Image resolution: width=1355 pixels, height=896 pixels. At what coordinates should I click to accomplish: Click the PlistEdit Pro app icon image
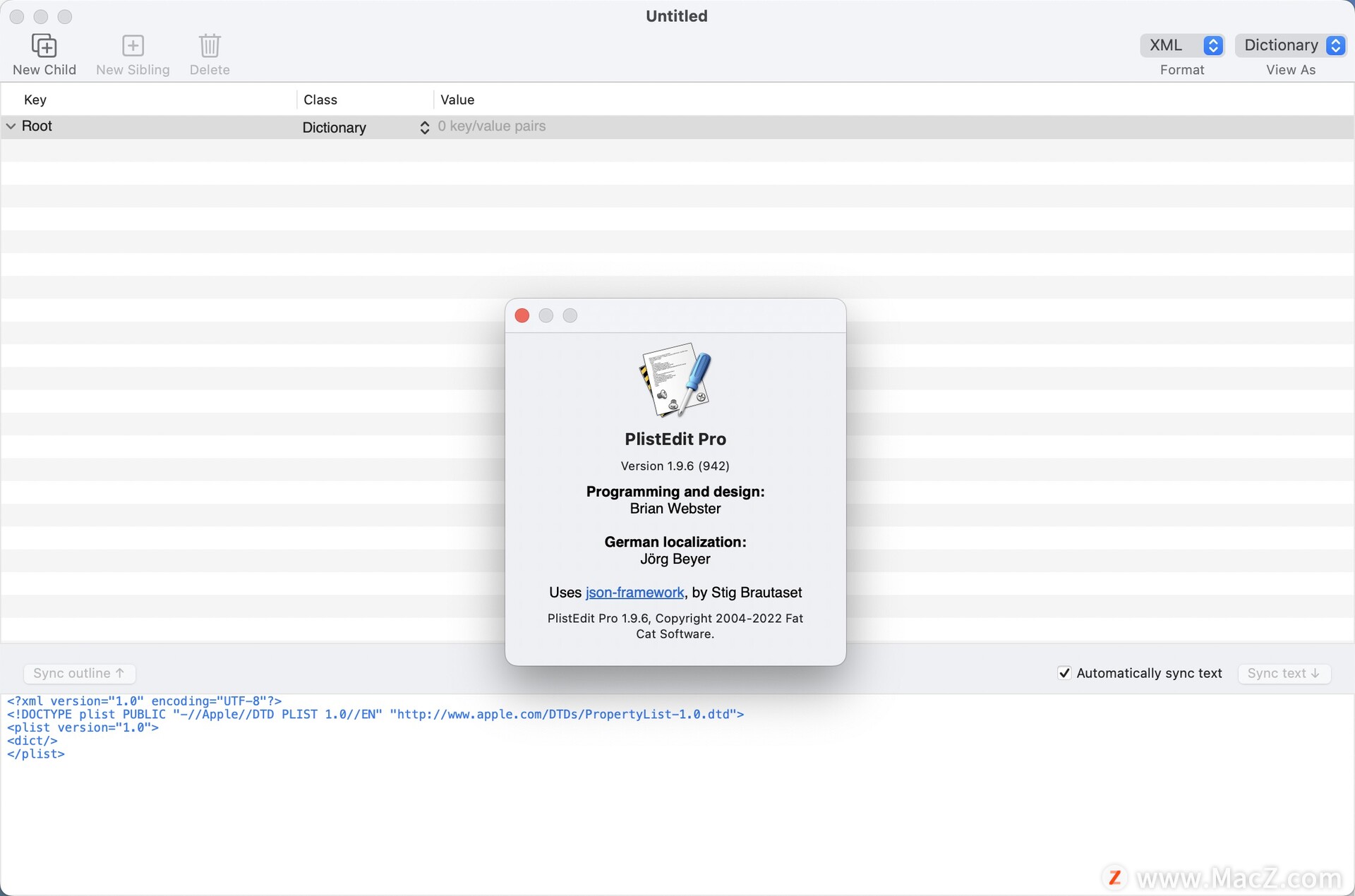tap(675, 380)
